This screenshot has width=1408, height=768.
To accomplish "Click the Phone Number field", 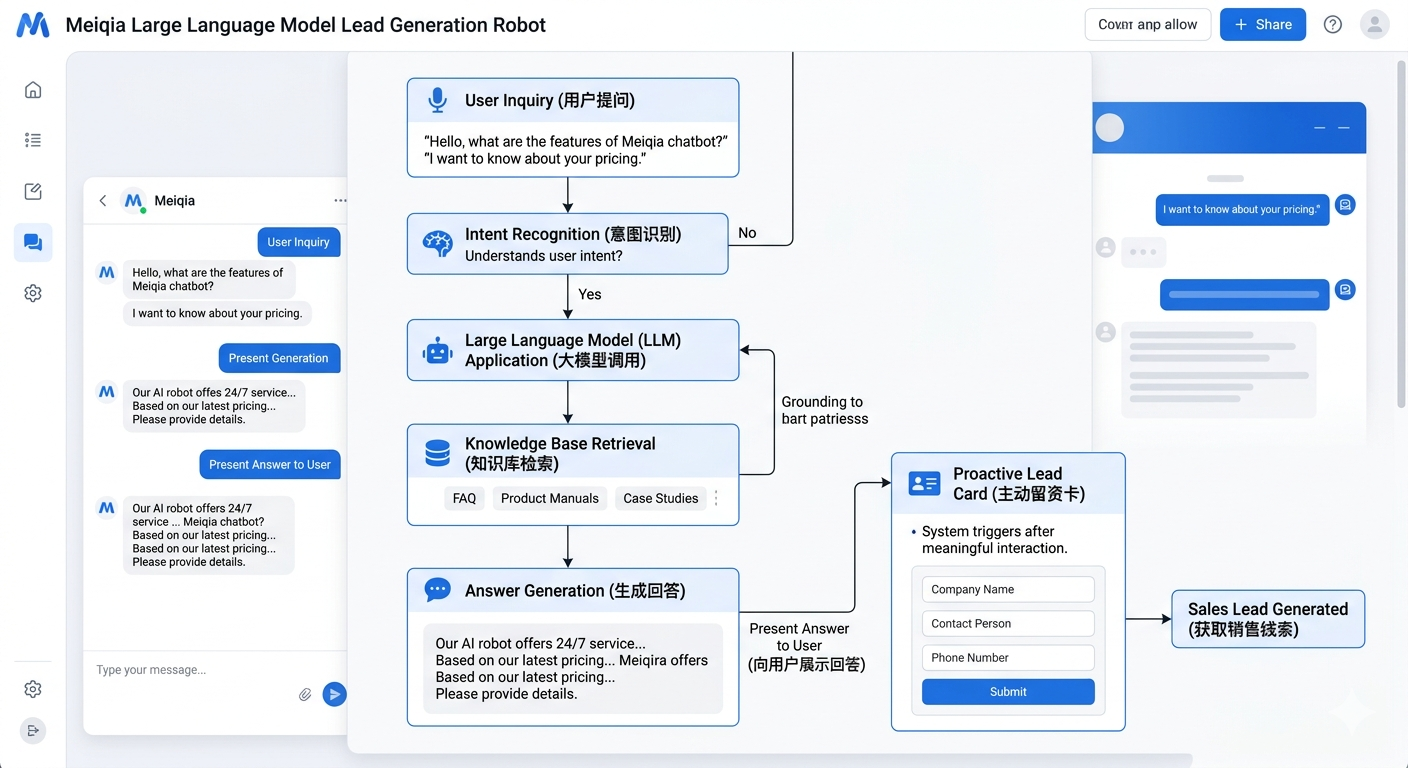I will pos(1007,658).
